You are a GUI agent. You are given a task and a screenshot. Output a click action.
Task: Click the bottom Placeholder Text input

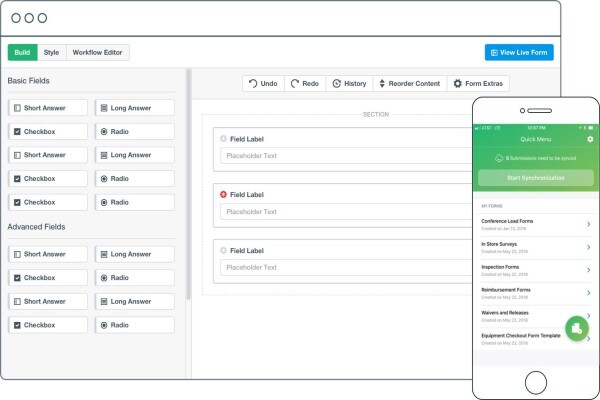click(x=346, y=268)
